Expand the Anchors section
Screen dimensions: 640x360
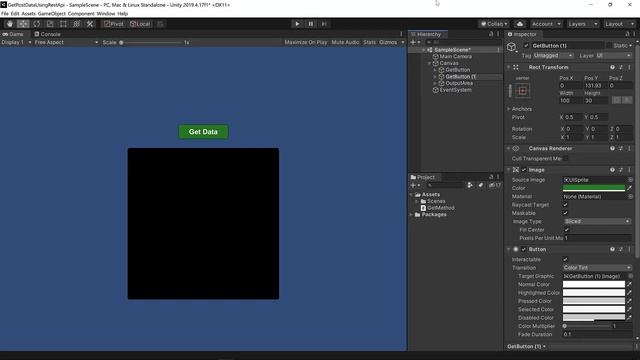pos(509,109)
